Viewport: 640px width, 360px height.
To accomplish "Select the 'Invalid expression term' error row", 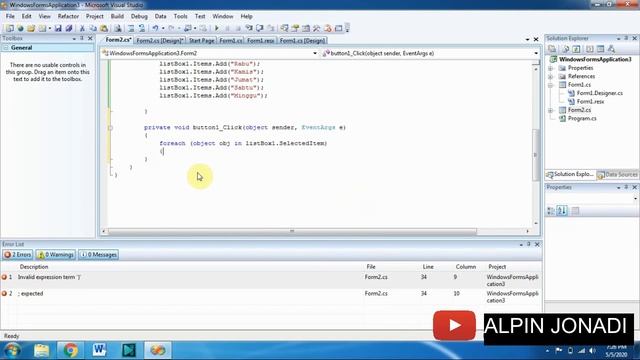I will (x=271, y=280).
